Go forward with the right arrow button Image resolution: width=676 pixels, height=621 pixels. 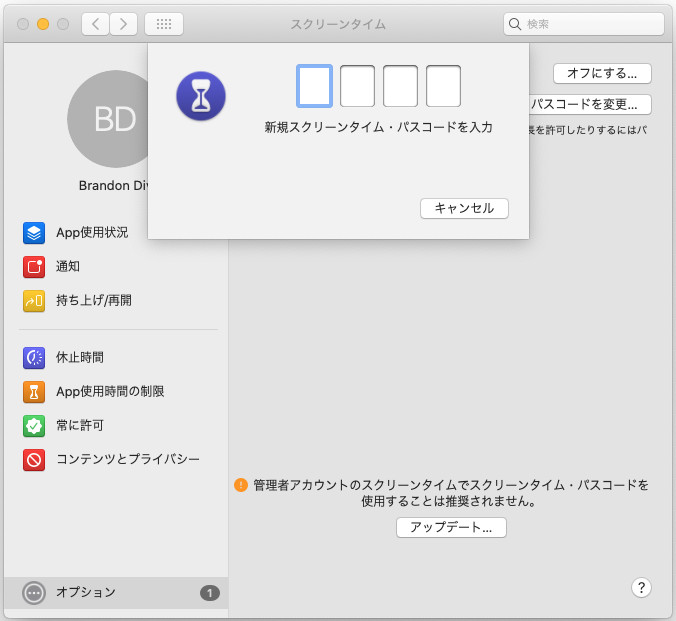click(x=123, y=24)
